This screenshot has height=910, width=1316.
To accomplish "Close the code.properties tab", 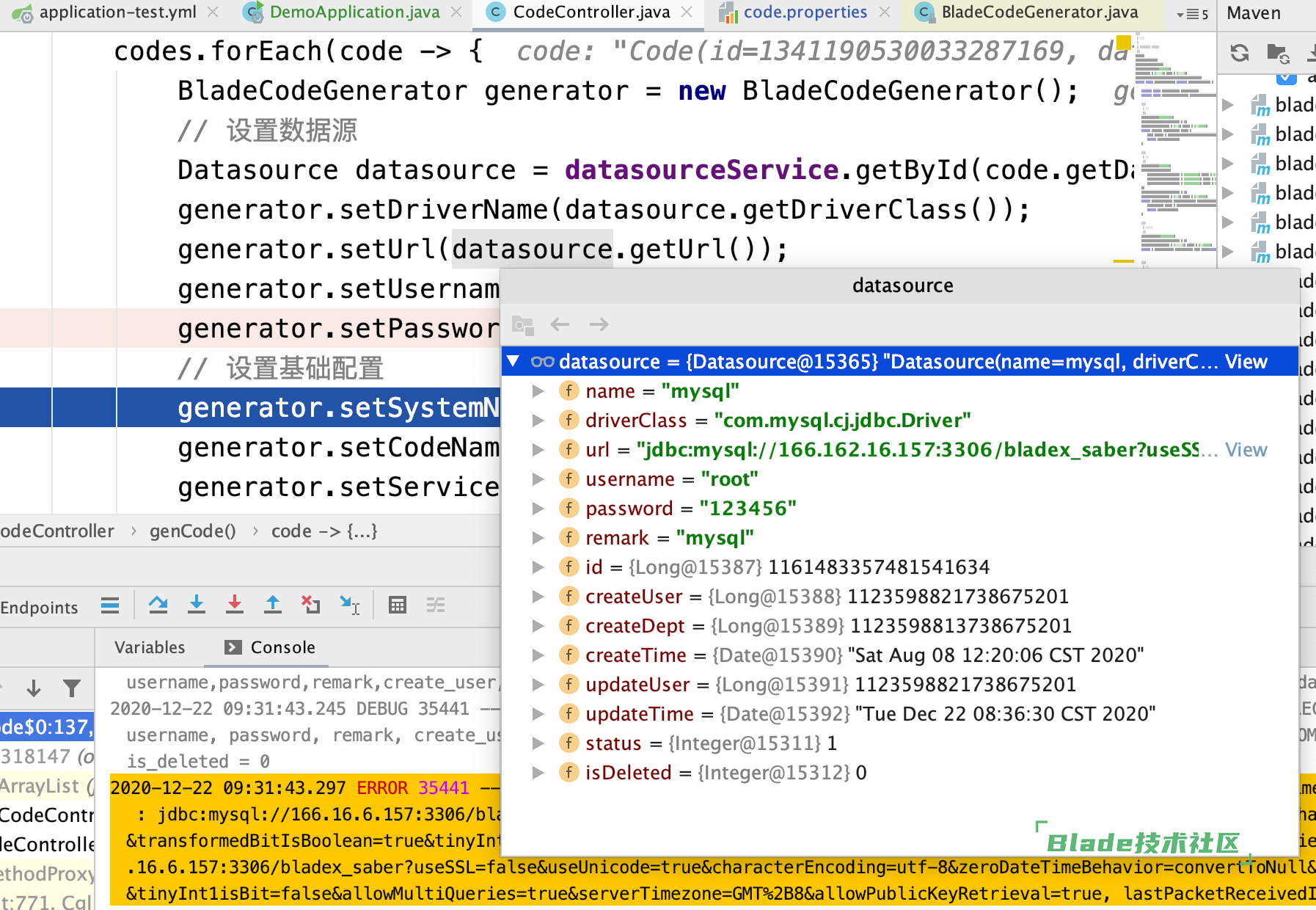I will click(x=885, y=12).
